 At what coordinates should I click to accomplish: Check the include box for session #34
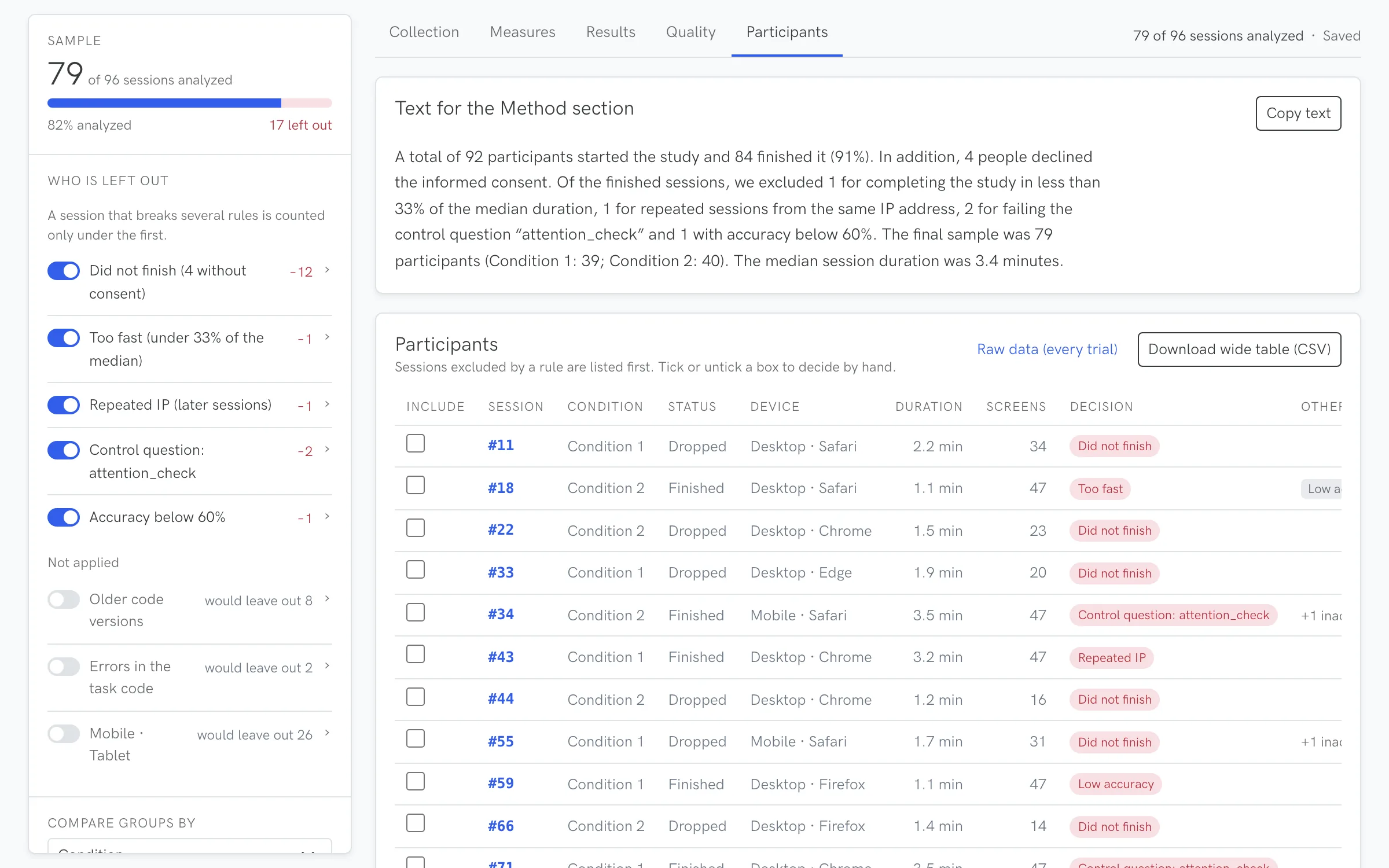(416, 613)
